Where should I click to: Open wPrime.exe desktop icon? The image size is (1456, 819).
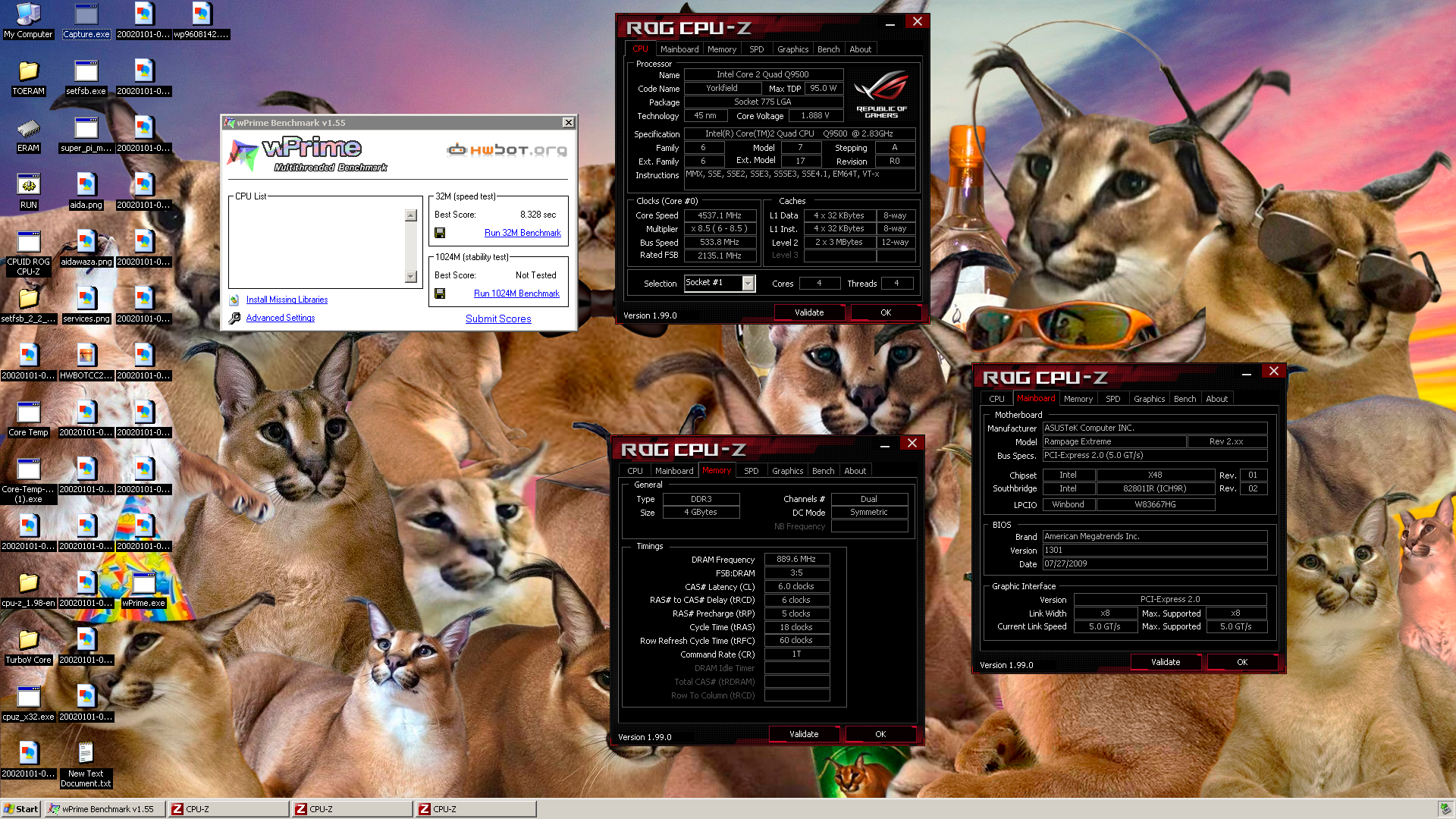pos(143,589)
